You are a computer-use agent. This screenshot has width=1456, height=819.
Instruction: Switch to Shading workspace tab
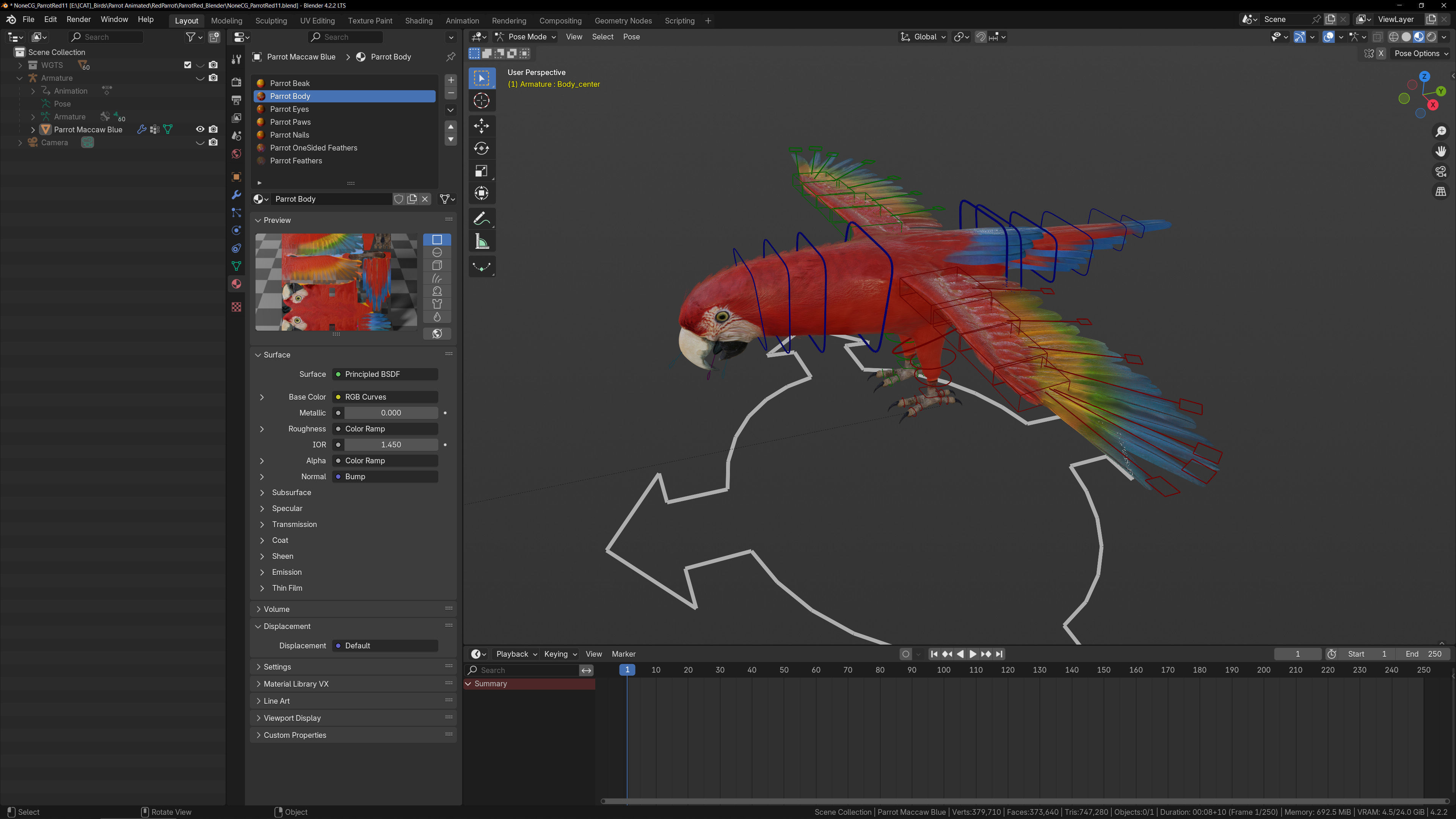point(419,20)
